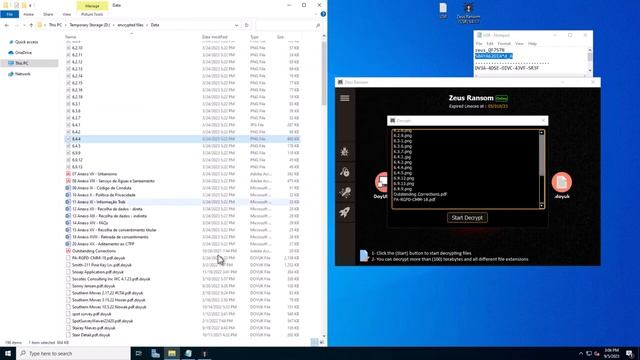The image size is (640, 360).
Task: Open the notifications center in system tray
Action: (630, 353)
